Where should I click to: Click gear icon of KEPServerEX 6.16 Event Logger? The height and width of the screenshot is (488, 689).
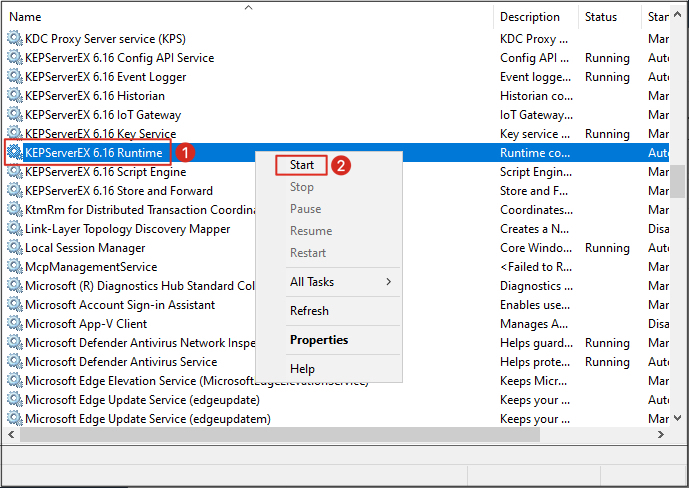tap(15, 76)
